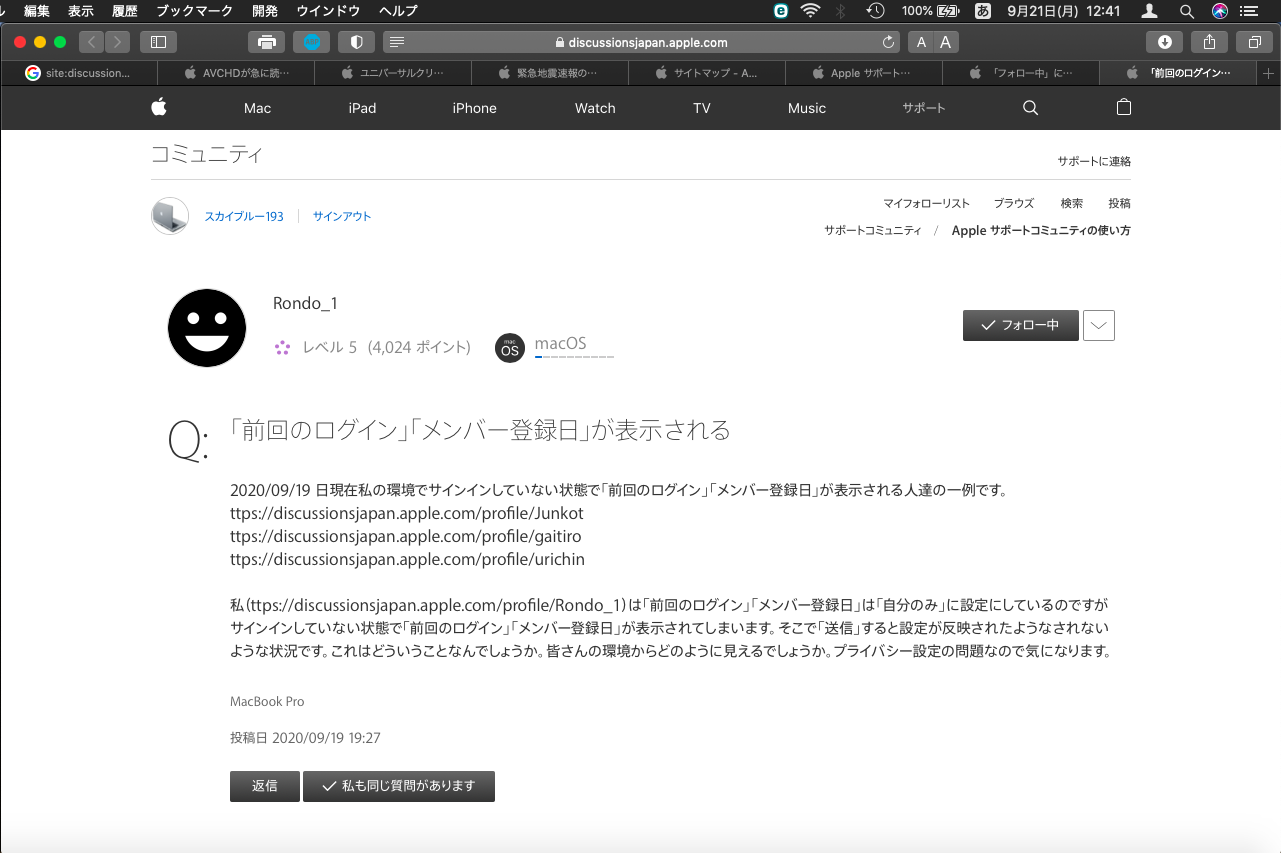The height and width of the screenshot is (853, 1281).
Task: Click the Apple logo in site navigation
Action: [x=159, y=108]
